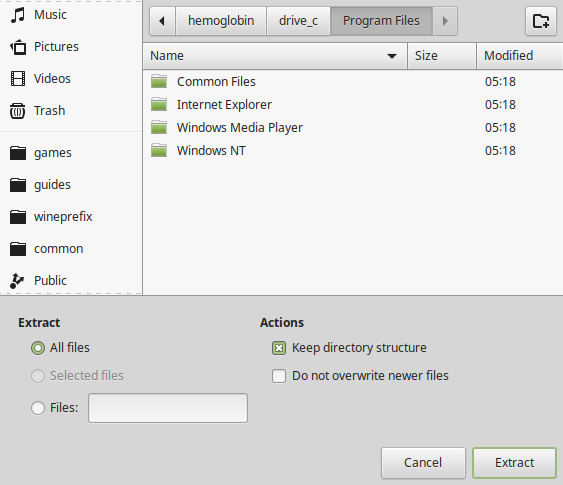Click the path bar right arrow
Image resolution: width=563 pixels, height=485 pixels.
[445, 21]
